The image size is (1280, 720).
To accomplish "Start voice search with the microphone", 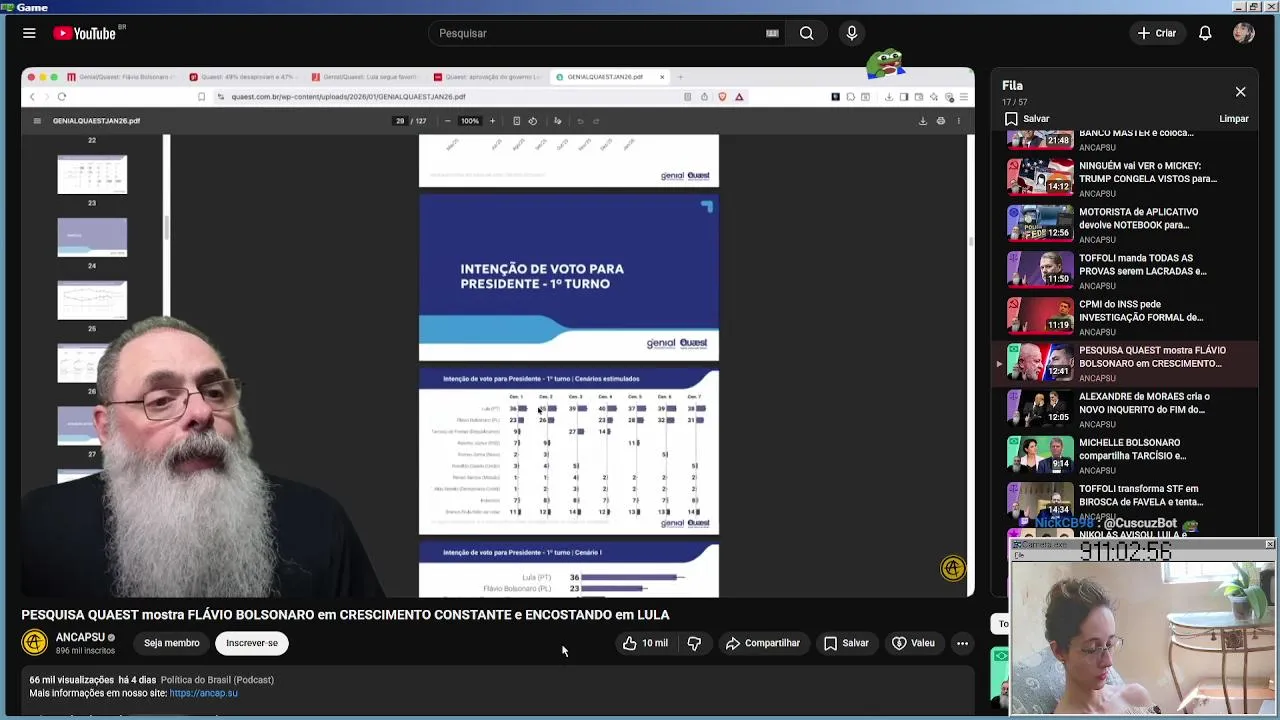I will (852, 33).
